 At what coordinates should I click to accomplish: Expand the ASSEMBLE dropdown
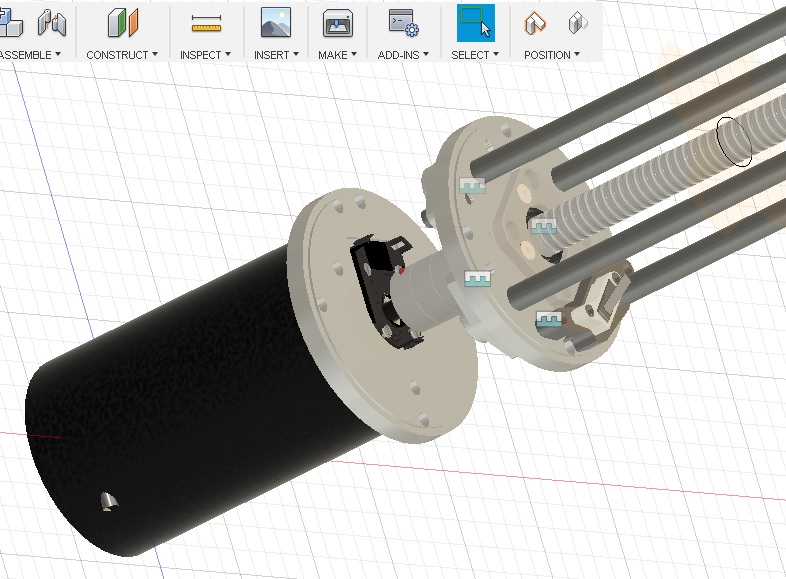point(28,55)
